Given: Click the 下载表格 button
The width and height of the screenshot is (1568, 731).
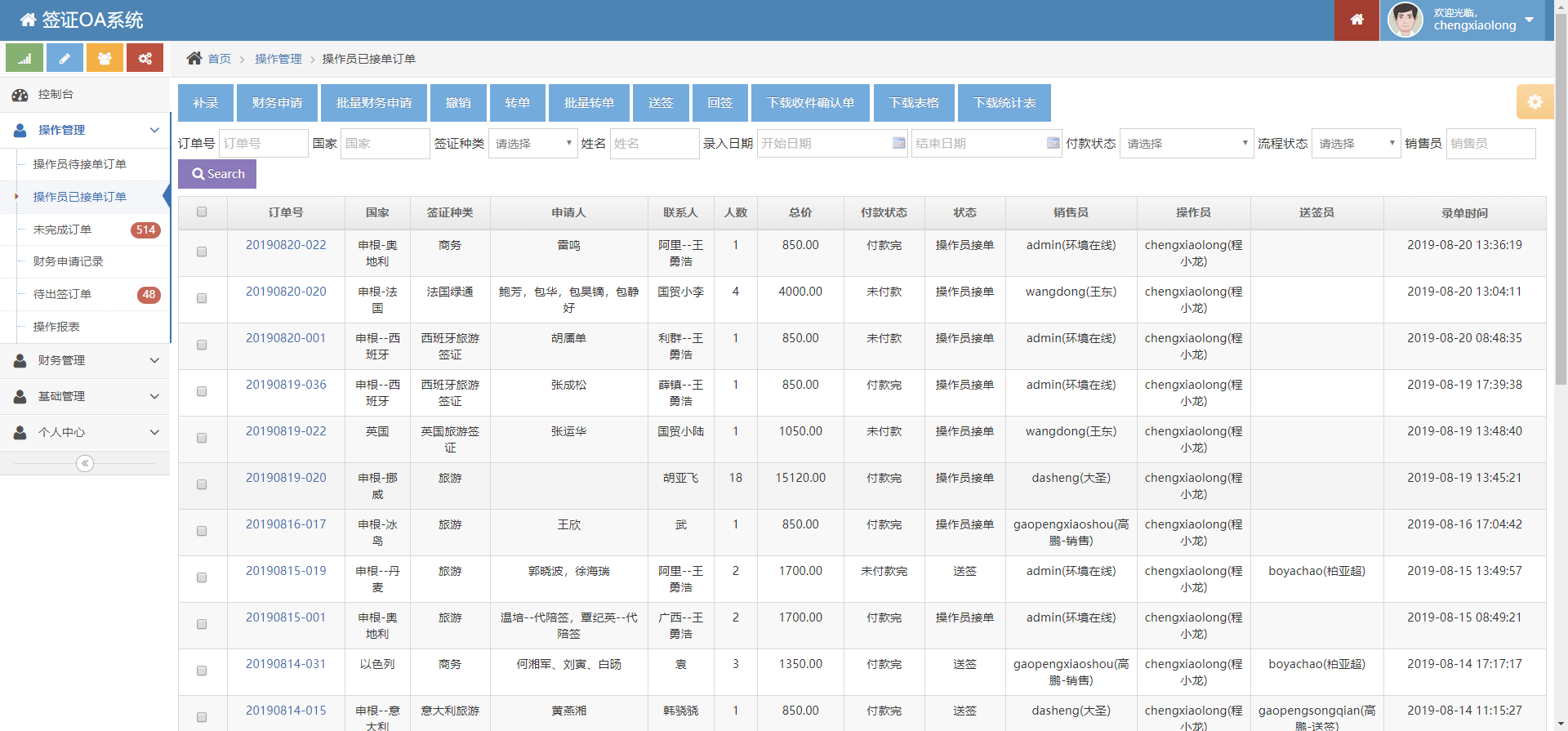Looking at the screenshot, I should (914, 103).
